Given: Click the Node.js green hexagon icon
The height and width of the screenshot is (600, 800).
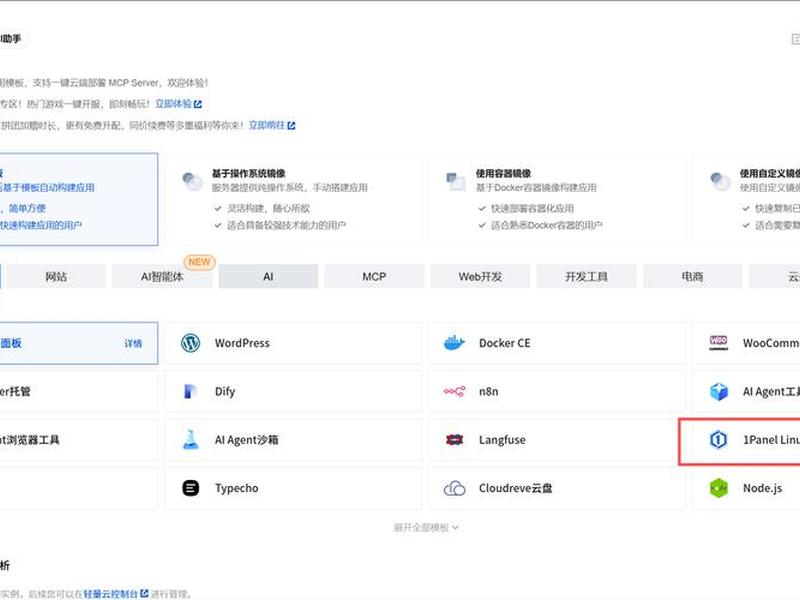Looking at the screenshot, I should tap(718, 488).
